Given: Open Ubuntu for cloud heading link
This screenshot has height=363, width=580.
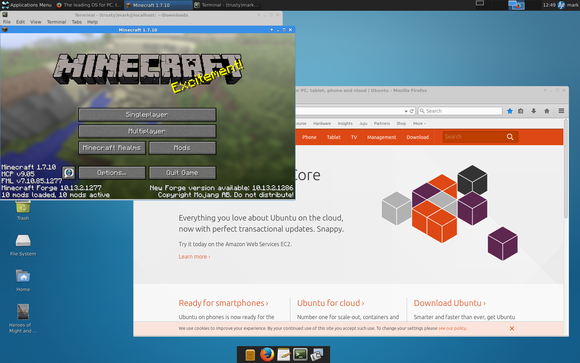Looking at the screenshot, I should click(x=331, y=303).
